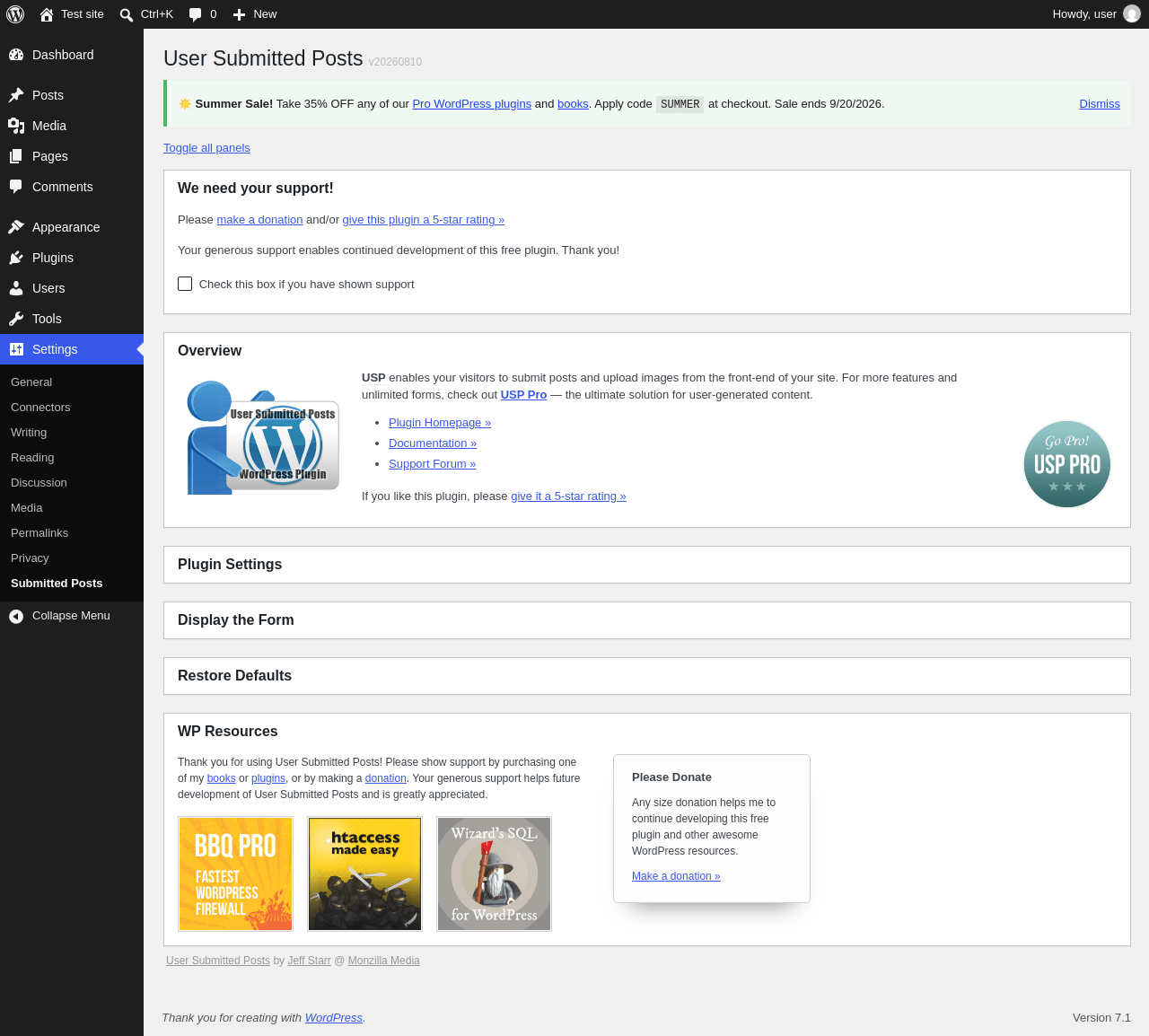1149x1036 pixels.
Task: Click the Howdy, user account menu
Action: (1096, 14)
